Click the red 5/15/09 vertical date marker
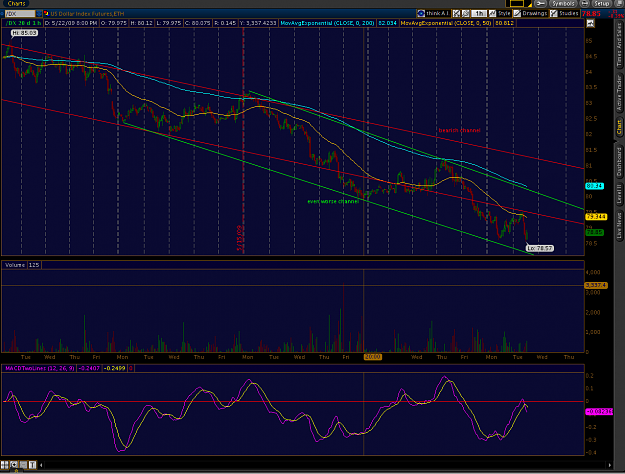The width and height of the screenshot is (625, 474). (x=240, y=238)
